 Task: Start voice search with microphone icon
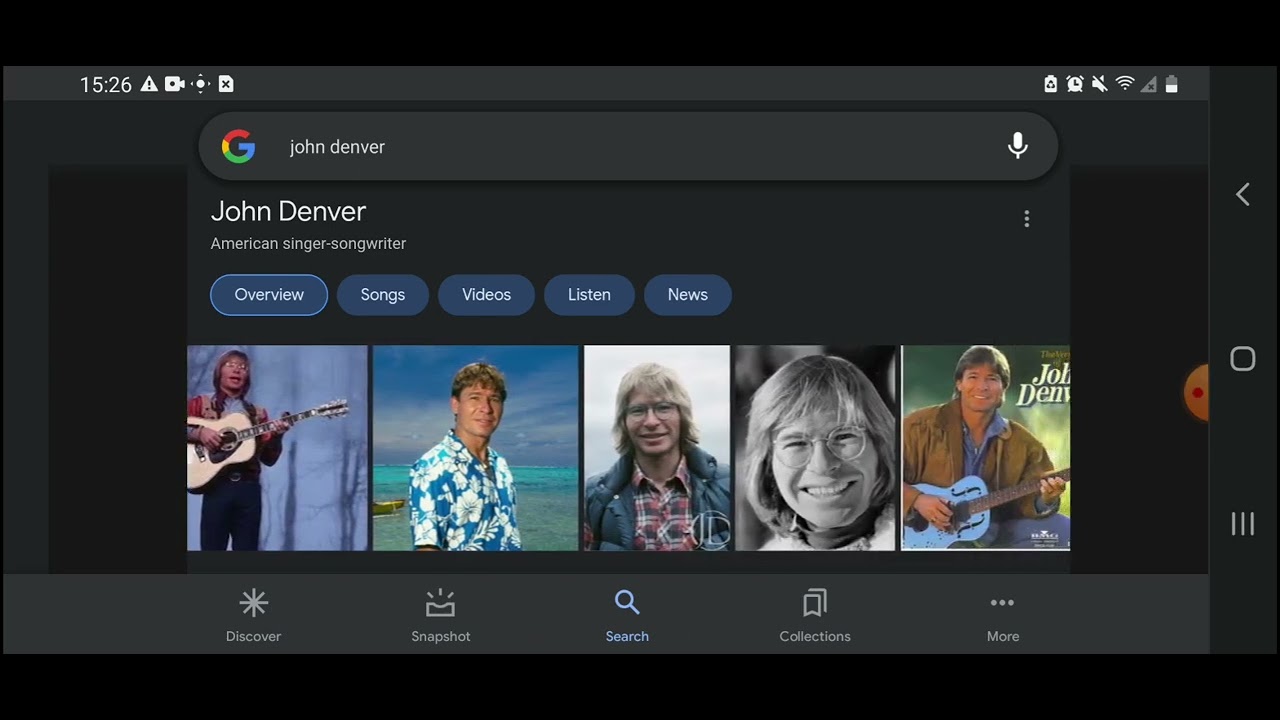coord(1018,146)
